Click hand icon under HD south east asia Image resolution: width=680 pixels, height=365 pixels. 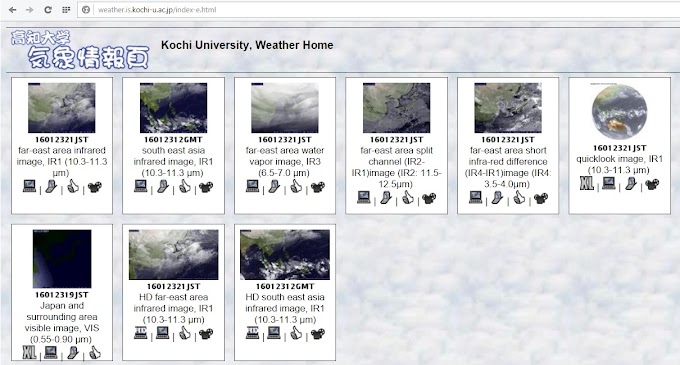pos(296,333)
